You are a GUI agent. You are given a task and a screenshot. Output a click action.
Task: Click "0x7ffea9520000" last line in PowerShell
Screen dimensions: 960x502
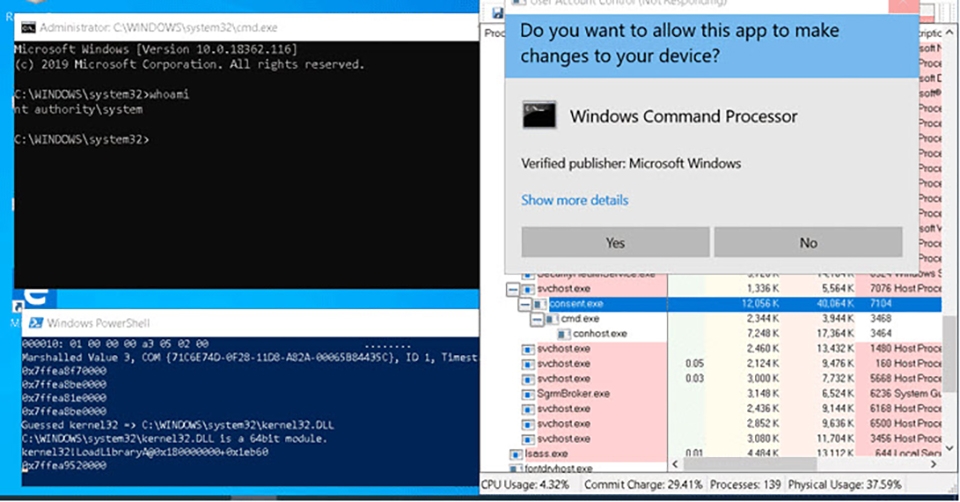point(64,465)
